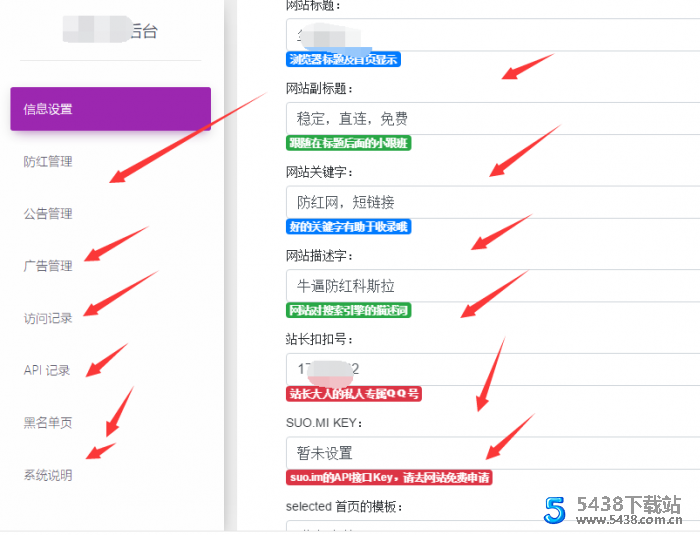Viewport: 700px width, 535px height.
Task: Expand the 首页的模板 dropdown
Action: click(490, 526)
